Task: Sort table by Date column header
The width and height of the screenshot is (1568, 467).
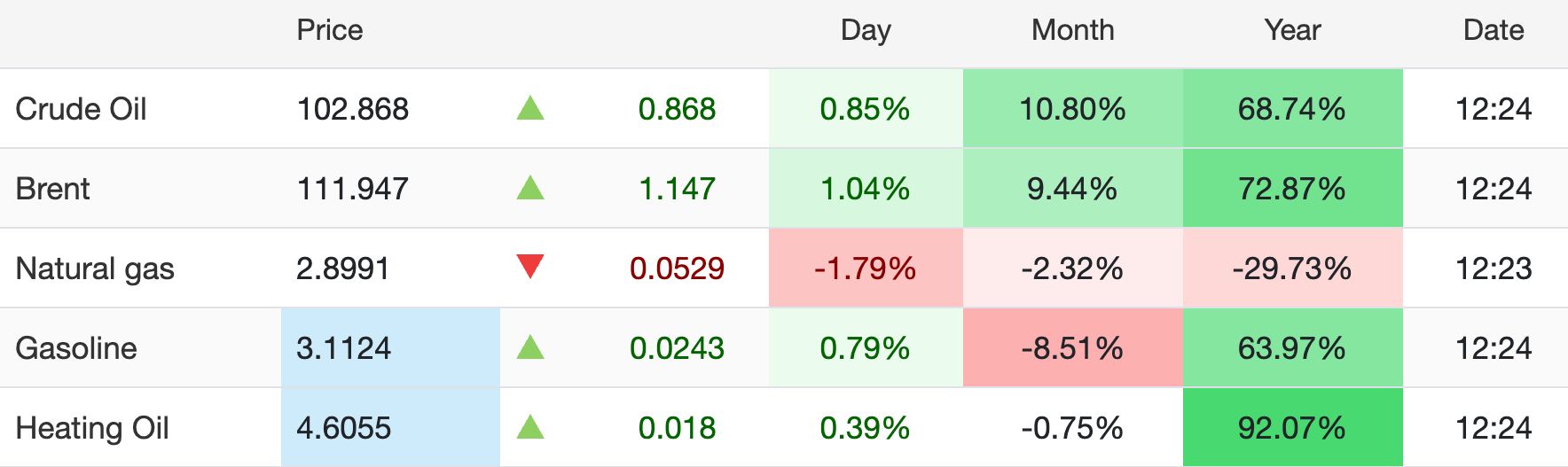Action: (x=1494, y=30)
